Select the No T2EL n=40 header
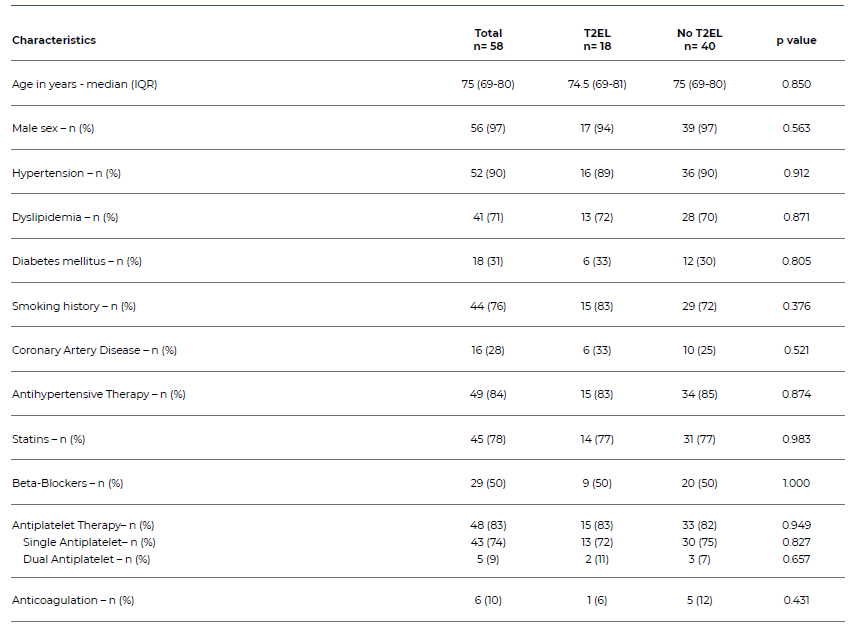This screenshot has width=853, height=632. click(x=699, y=40)
